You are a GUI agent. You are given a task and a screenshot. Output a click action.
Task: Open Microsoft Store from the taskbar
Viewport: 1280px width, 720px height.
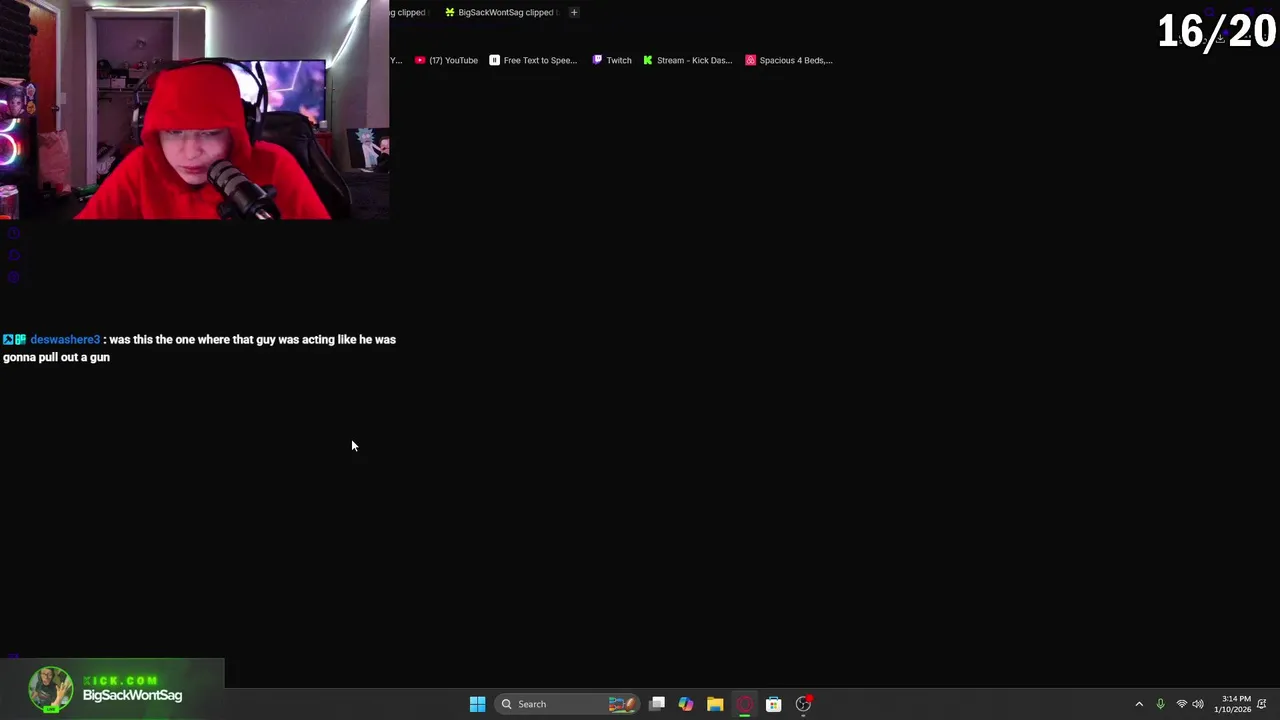773,704
